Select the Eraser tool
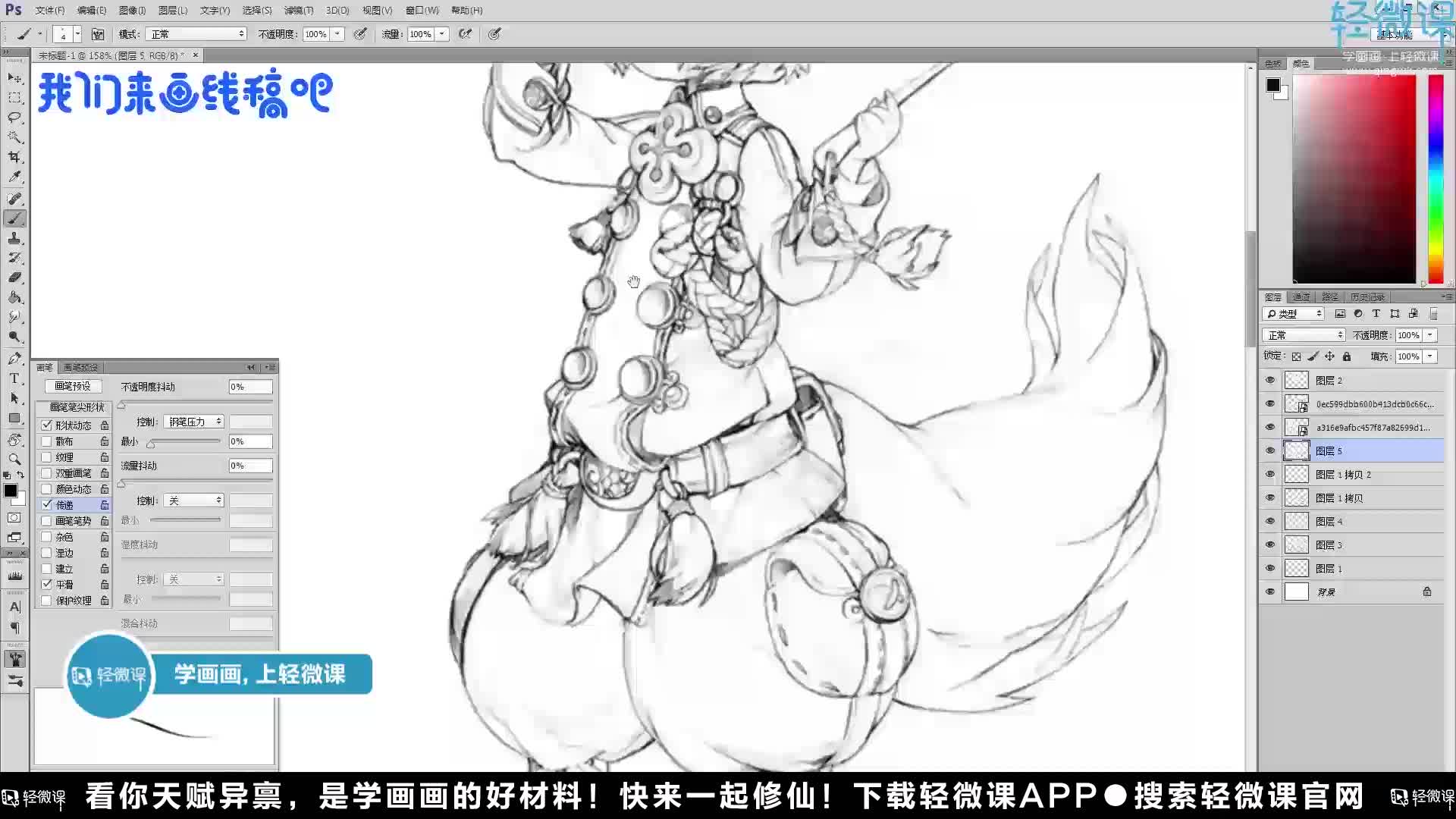The height and width of the screenshot is (819, 1456). [14, 278]
